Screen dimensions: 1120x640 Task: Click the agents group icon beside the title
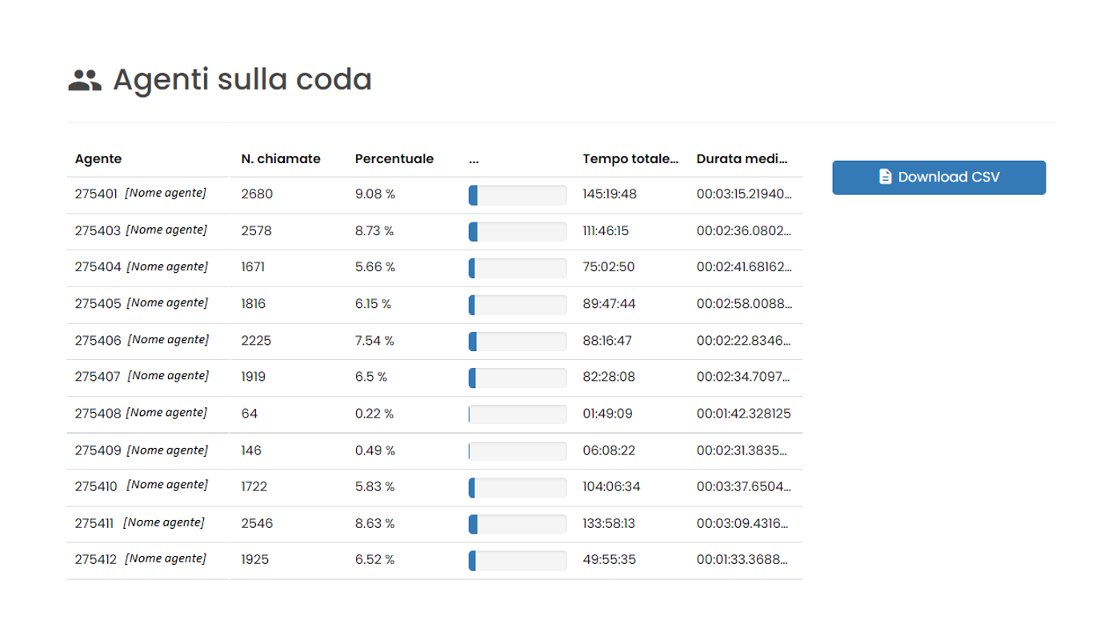85,79
